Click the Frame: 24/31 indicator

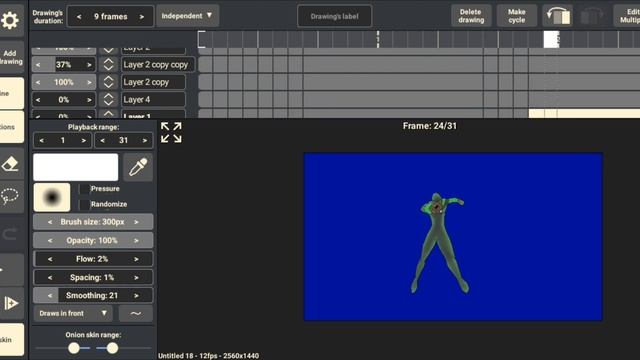point(429,126)
